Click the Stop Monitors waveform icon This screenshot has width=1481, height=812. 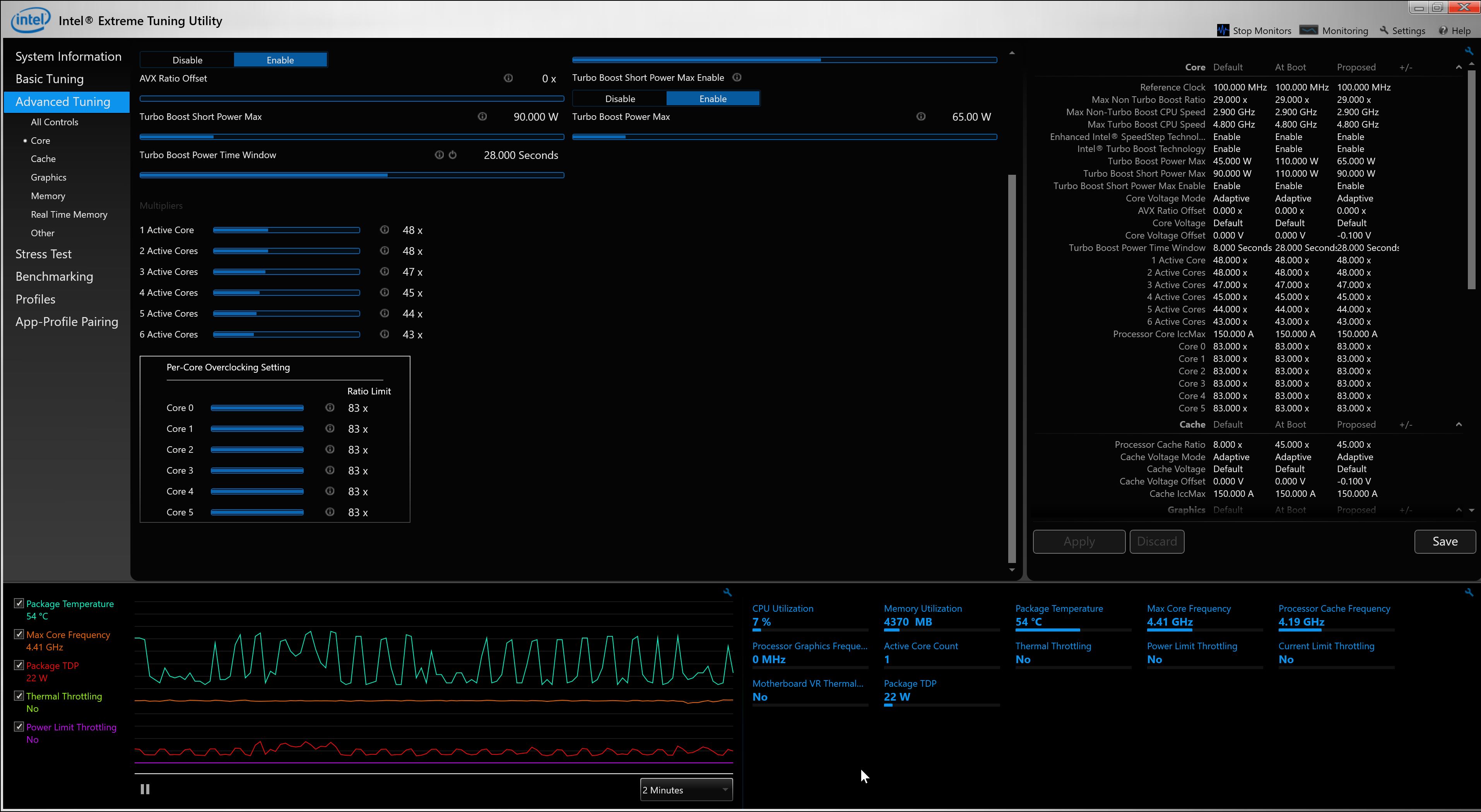pyautogui.click(x=1223, y=31)
